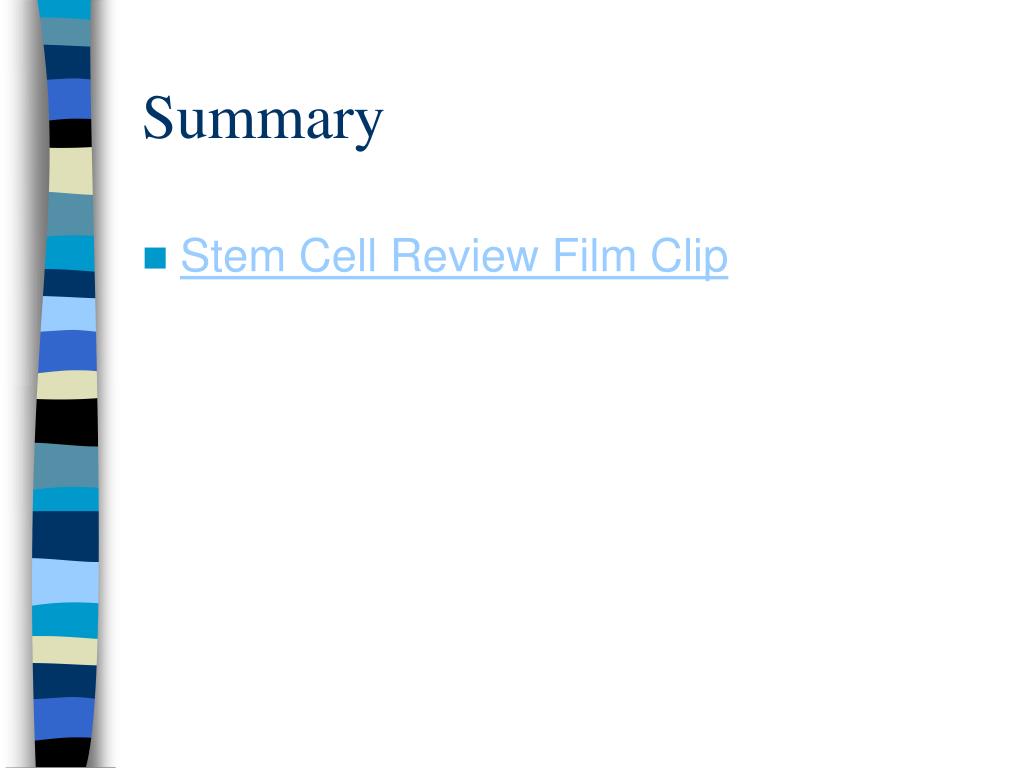The height and width of the screenshot is (768, 1024).
Task: Click tall navy segment between cyan and light blue
Action: [x=65, y=537]
